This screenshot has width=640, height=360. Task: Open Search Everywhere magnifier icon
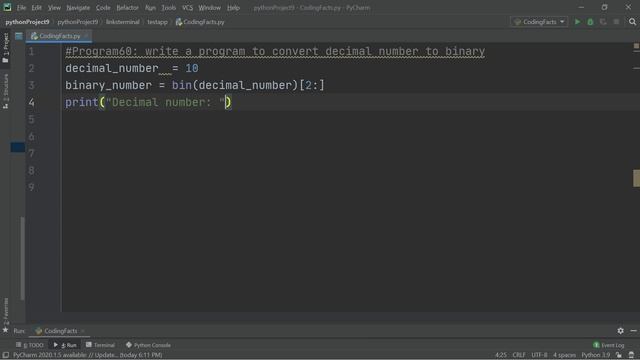632,22
